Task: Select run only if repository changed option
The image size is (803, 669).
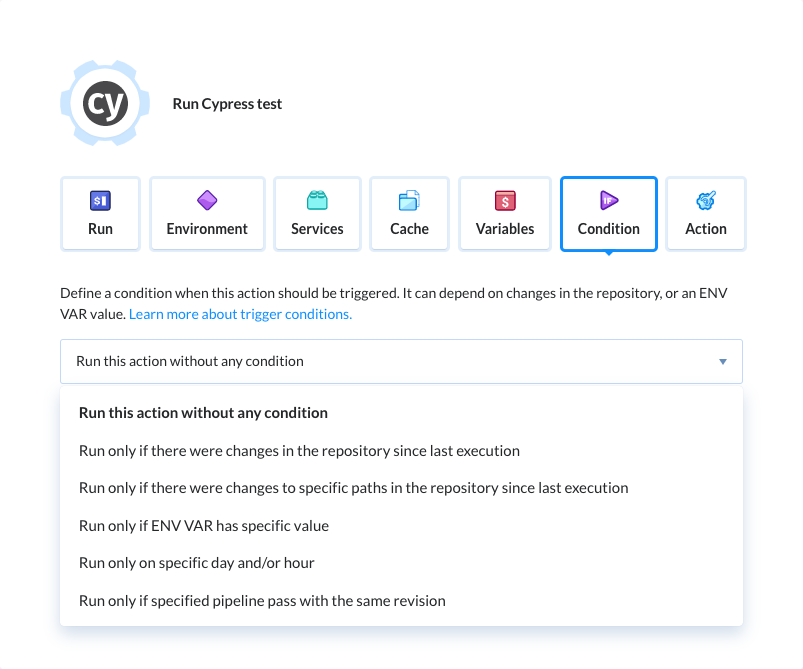Action: pyautogui.click(x=299, y=451)
